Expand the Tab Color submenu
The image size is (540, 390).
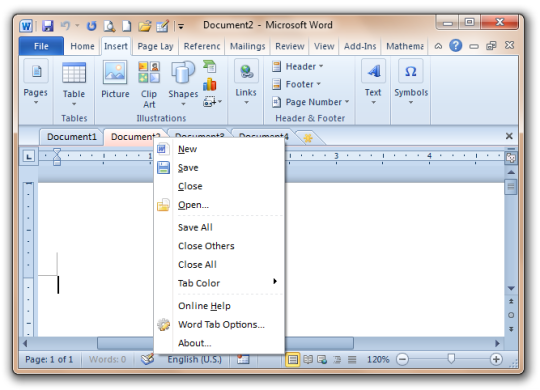click(x=219, y=283)
